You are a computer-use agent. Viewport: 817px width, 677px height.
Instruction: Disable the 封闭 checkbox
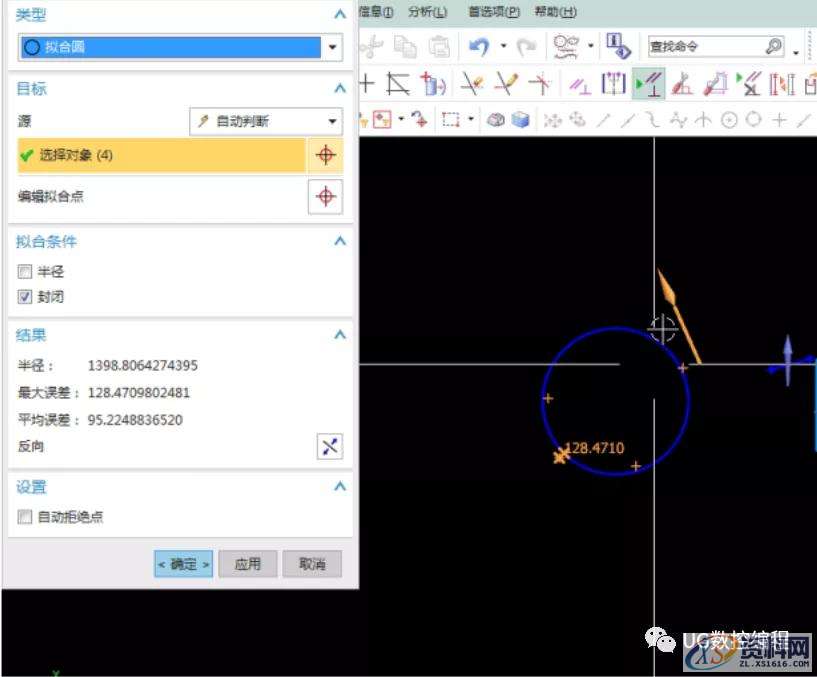[24, 297]
